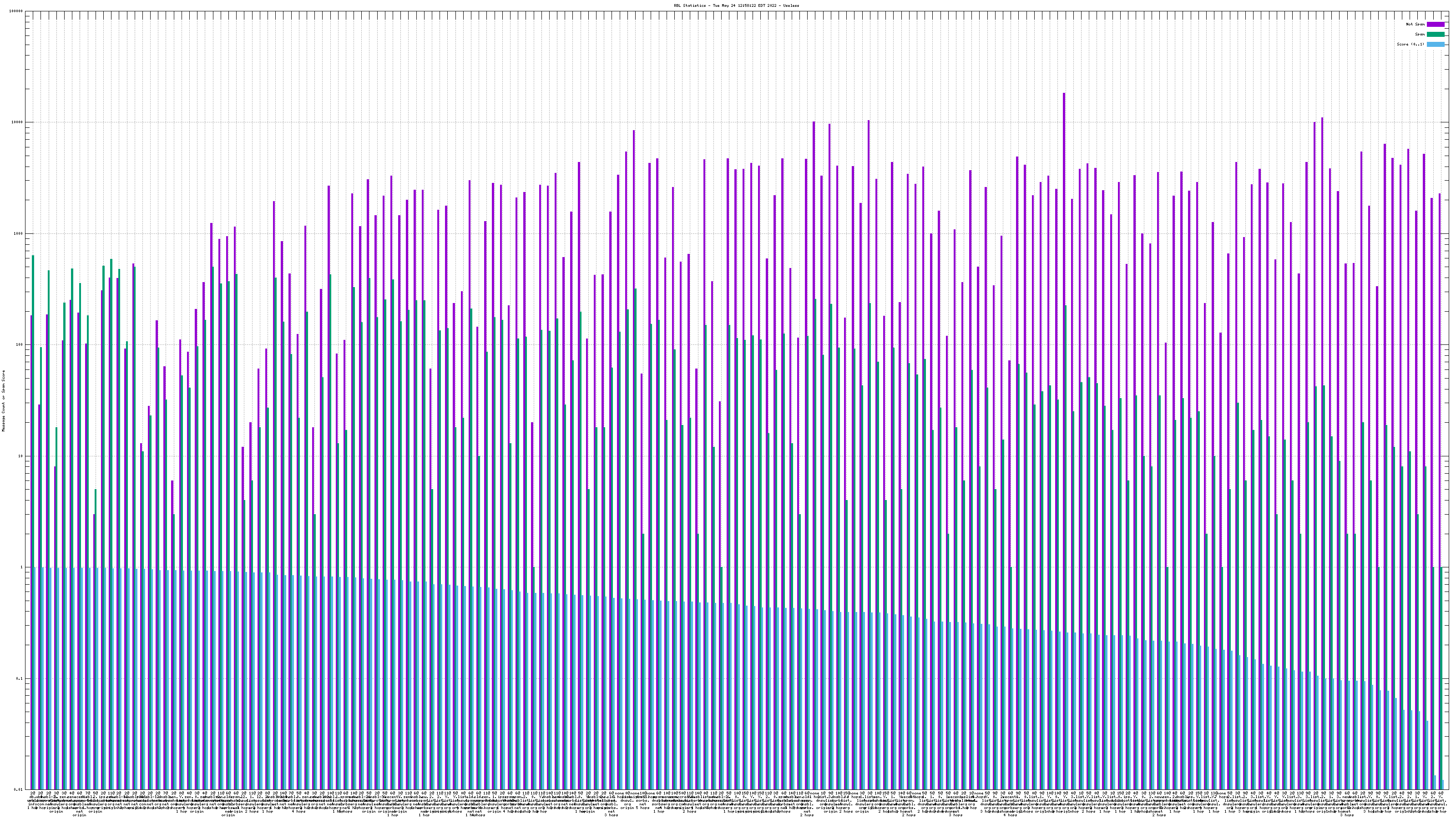Click the 1 y-axis tick label
1456x819 pixels.
(x=22, y=567)
